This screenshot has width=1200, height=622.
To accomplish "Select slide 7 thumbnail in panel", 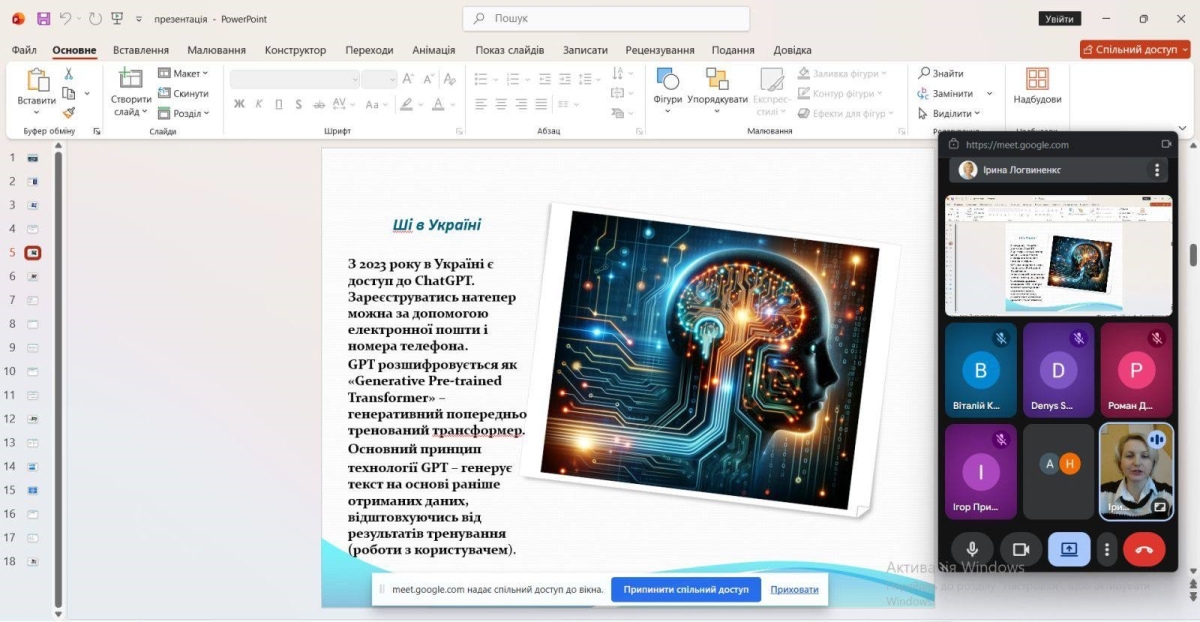I will 32,300.
